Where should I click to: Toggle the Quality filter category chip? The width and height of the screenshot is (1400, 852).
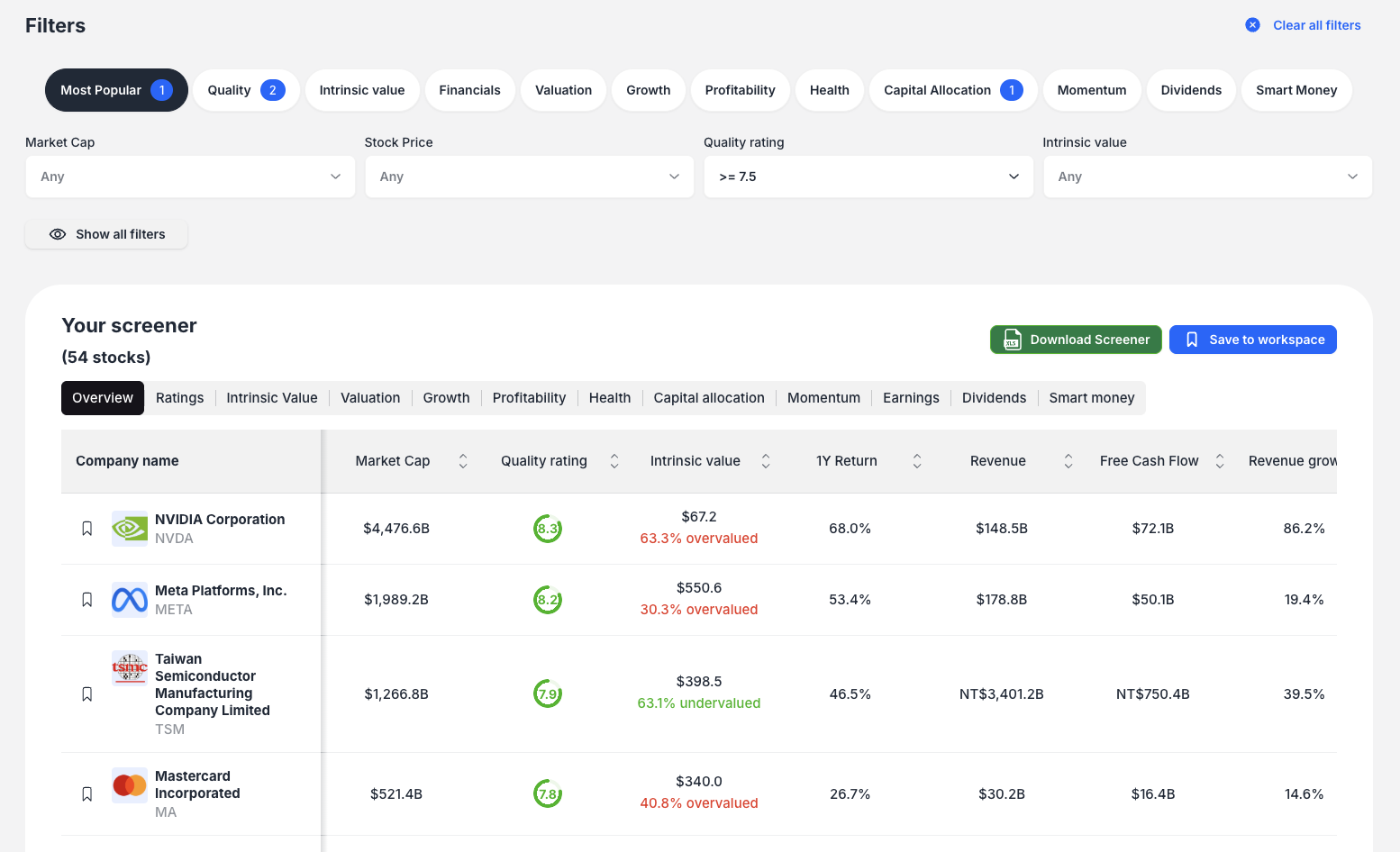click(246, 90)
